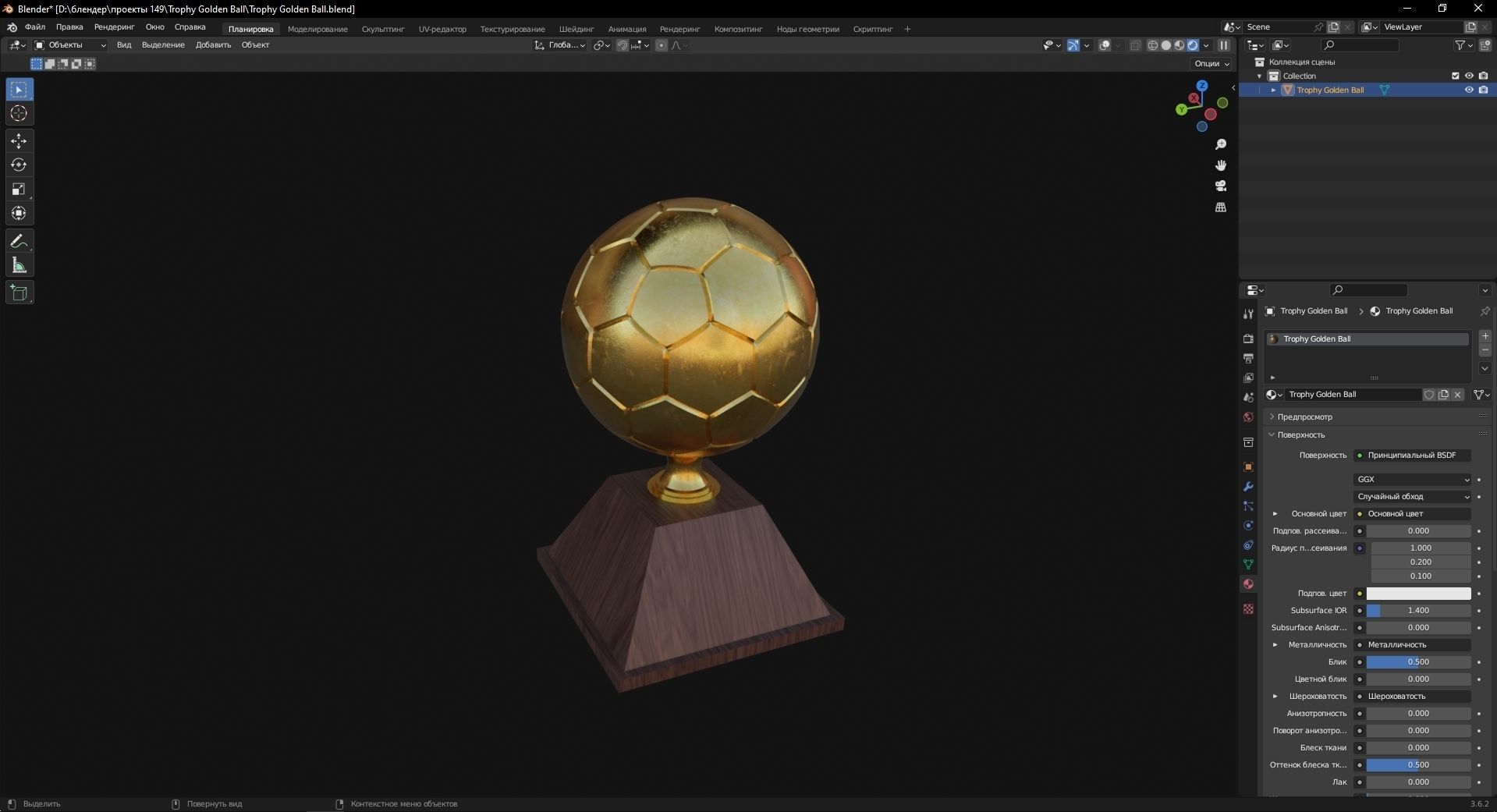Pick the Add Cube tool
The image size is (1497, 812).
20,293
